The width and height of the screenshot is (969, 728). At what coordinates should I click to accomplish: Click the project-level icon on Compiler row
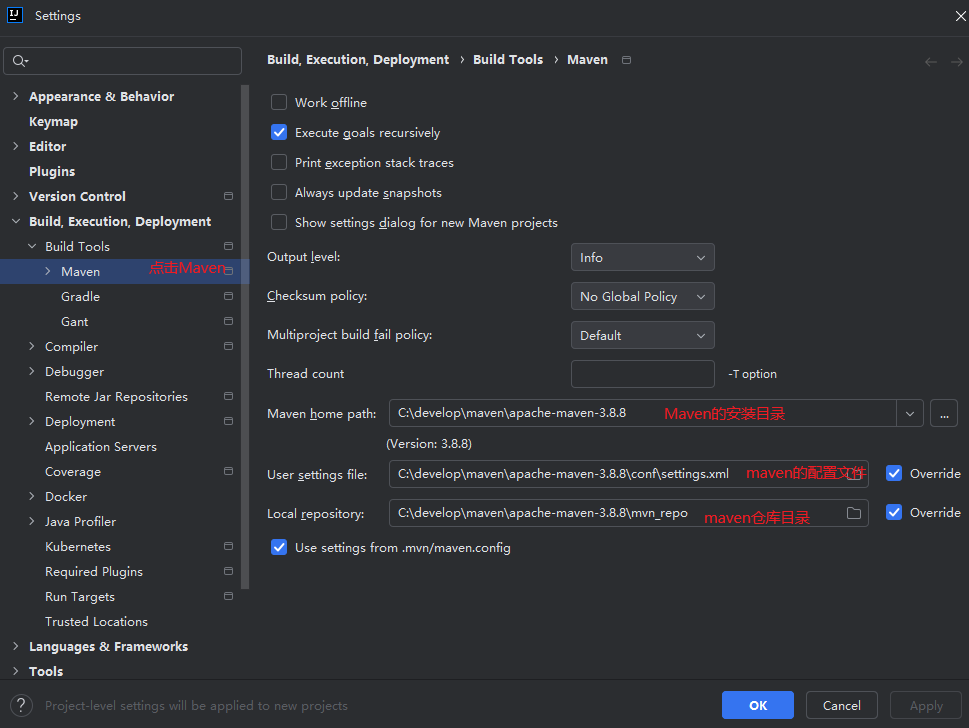click(228, 346)
